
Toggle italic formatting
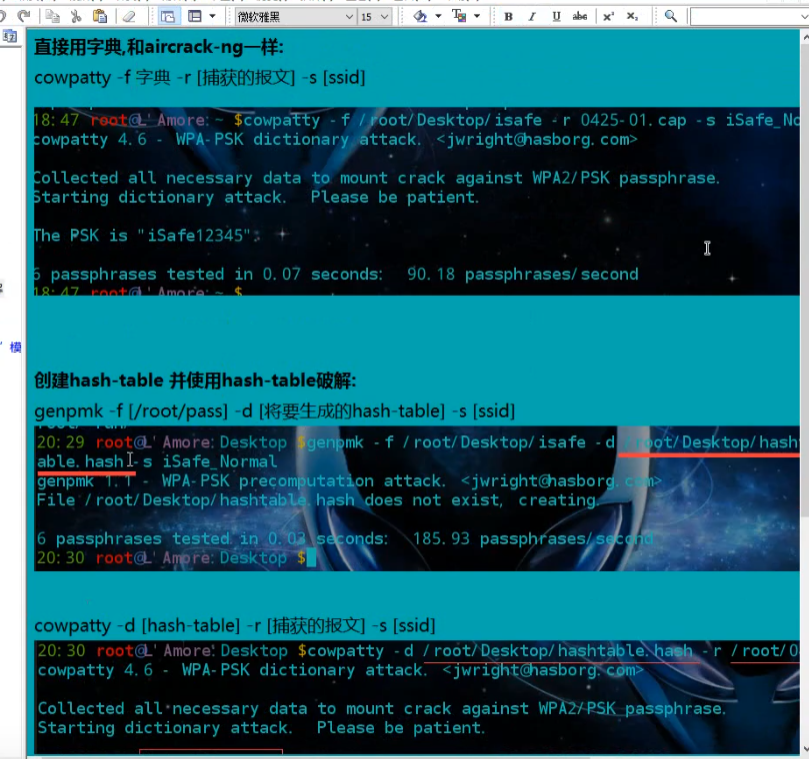(x=532, y=17)
